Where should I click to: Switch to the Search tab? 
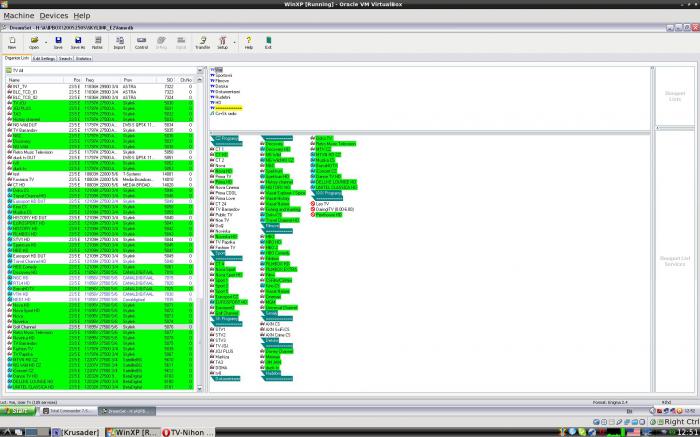[x=65, y=58]
